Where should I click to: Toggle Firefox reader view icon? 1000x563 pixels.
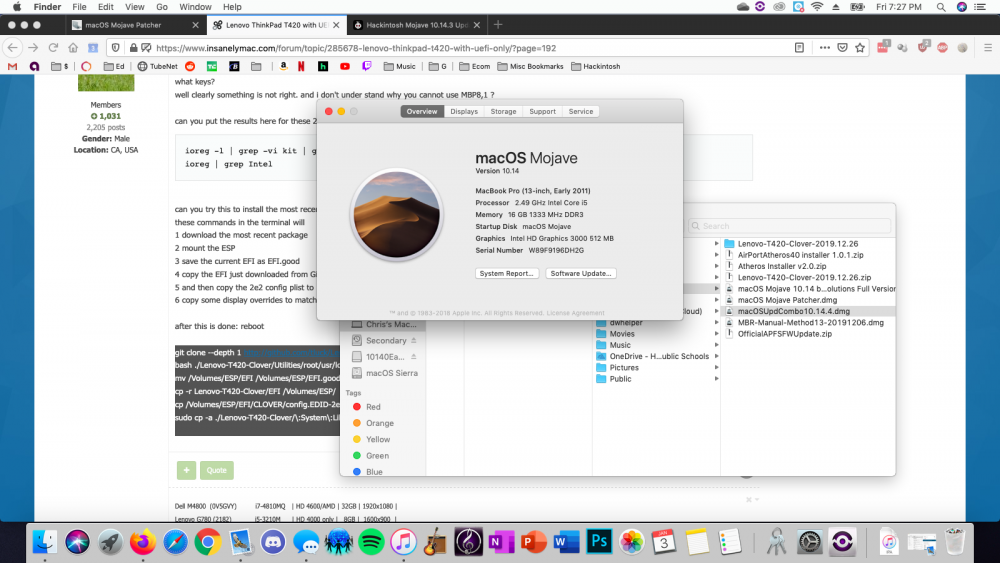click(799, 48)
